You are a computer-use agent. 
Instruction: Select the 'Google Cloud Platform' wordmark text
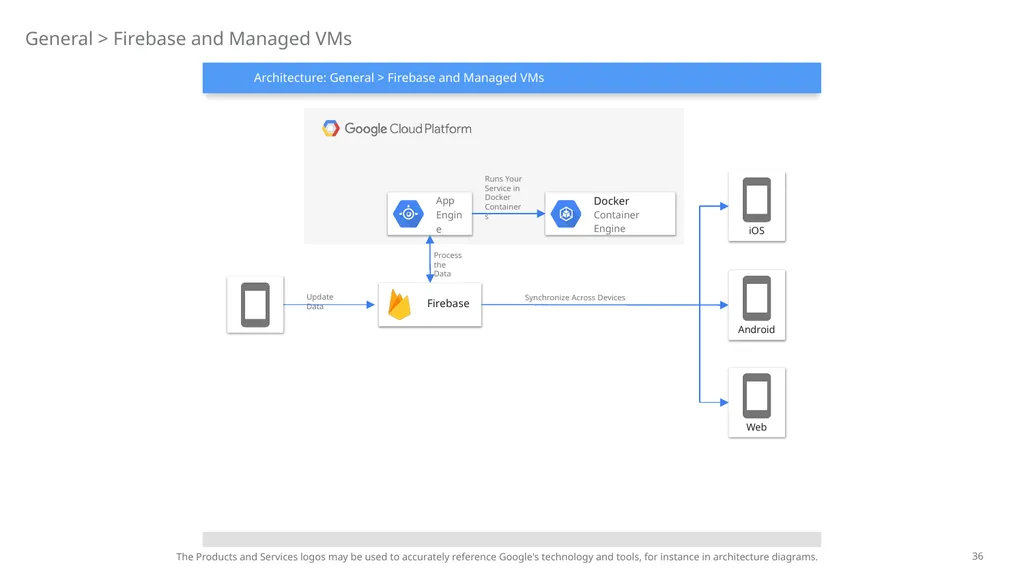(x=408, y=129)
